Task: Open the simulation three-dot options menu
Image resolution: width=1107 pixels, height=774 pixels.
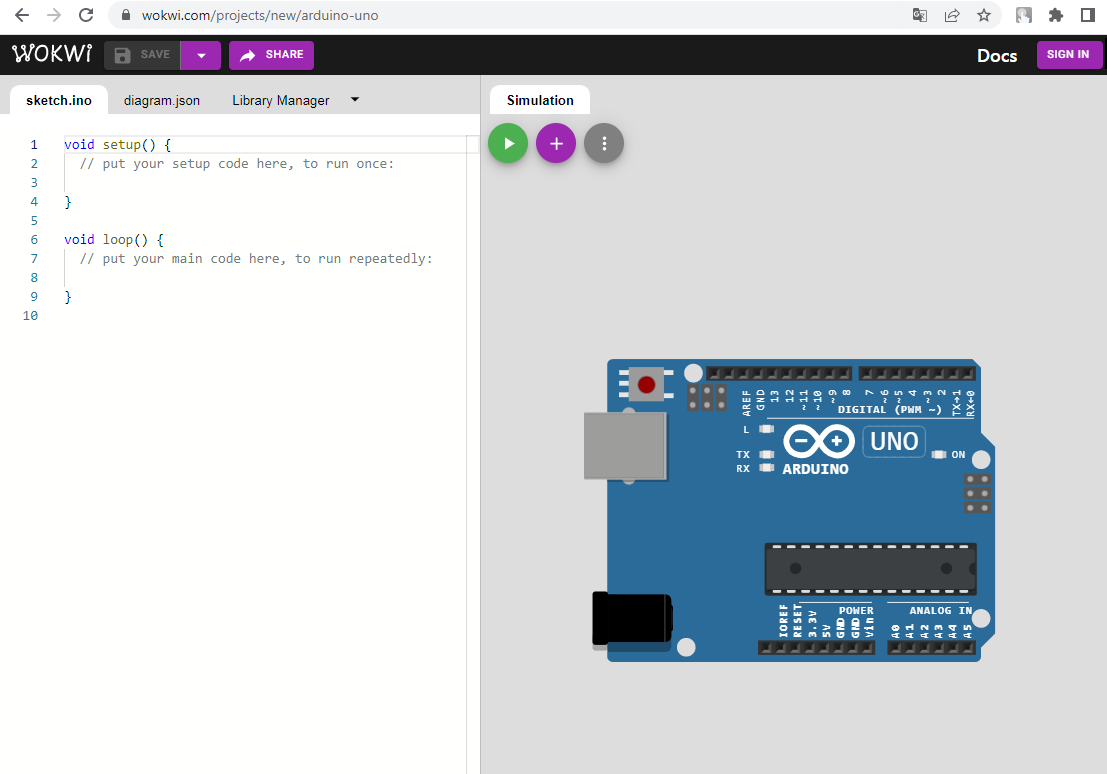Action: (x=604, y=143)
